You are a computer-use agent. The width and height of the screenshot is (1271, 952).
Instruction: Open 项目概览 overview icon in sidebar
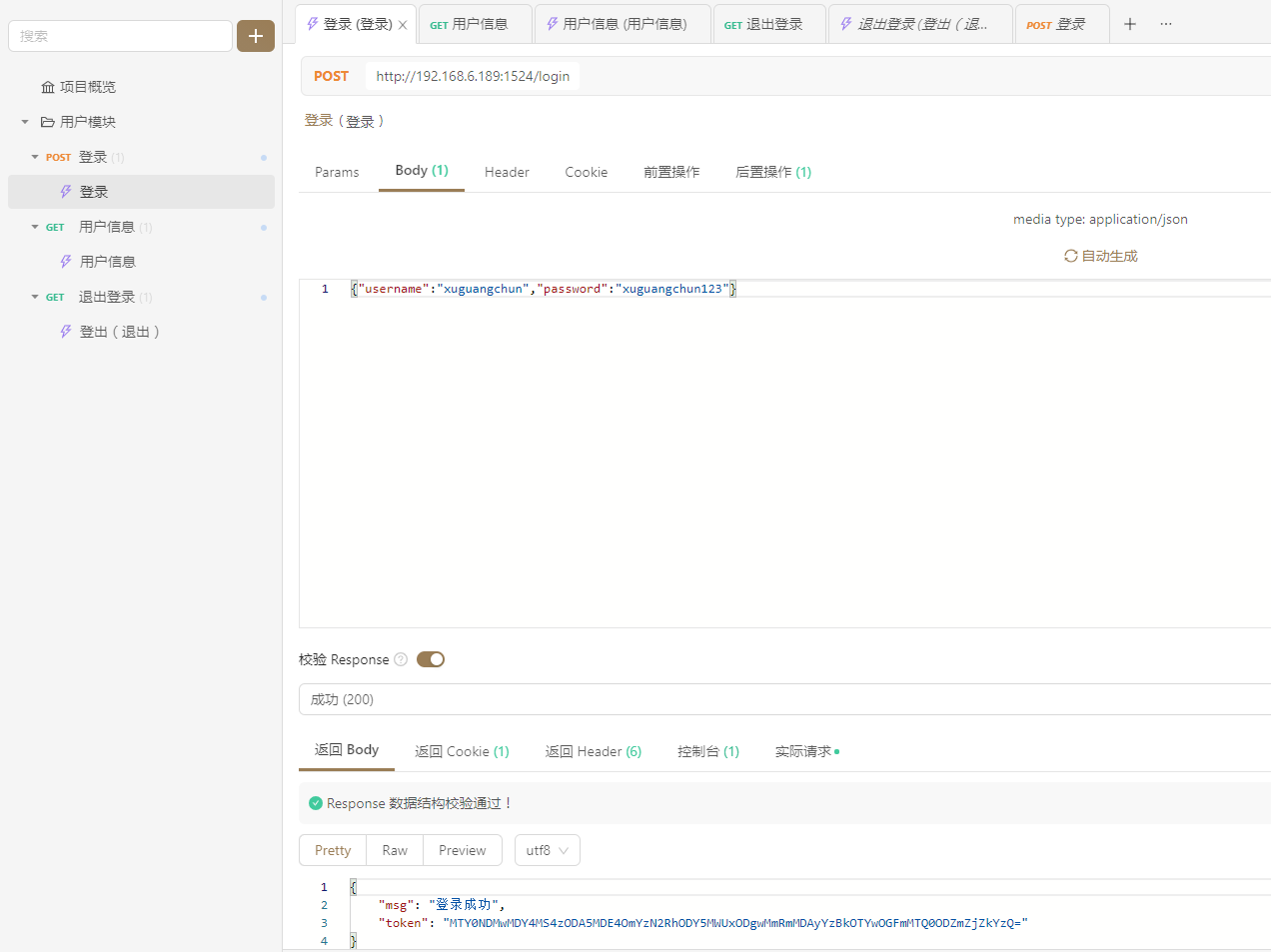pyautogui.click(x=47, y=87)
